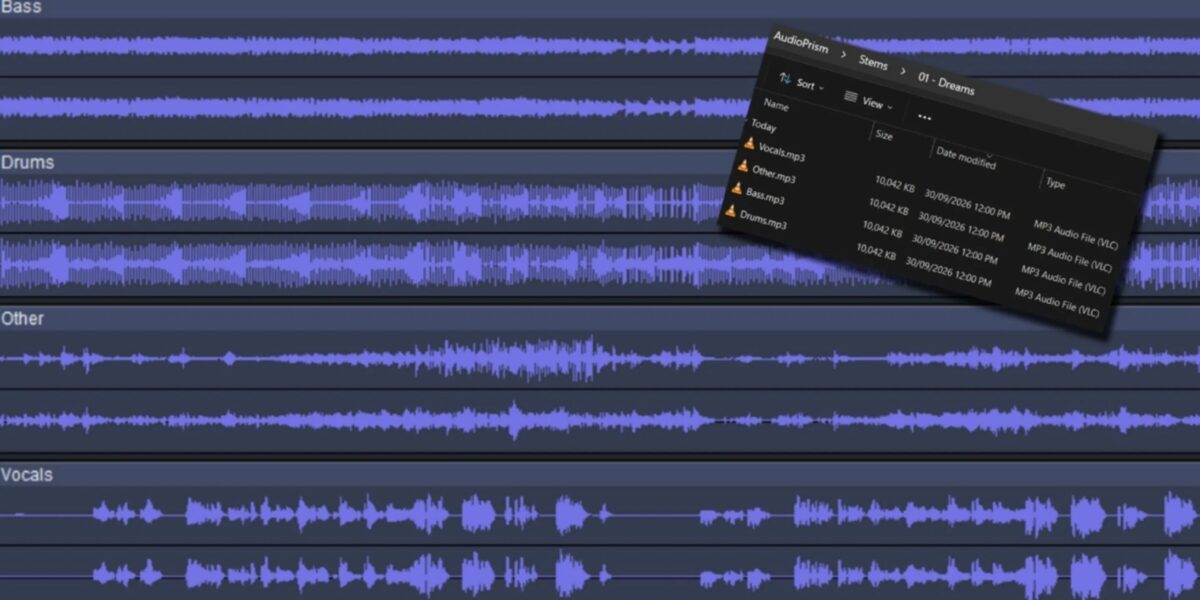The width and height of the screenshot is (1200, 600).
Task: Click the VLC cone icon for Vocals.mp3
Action: (747, 144)
